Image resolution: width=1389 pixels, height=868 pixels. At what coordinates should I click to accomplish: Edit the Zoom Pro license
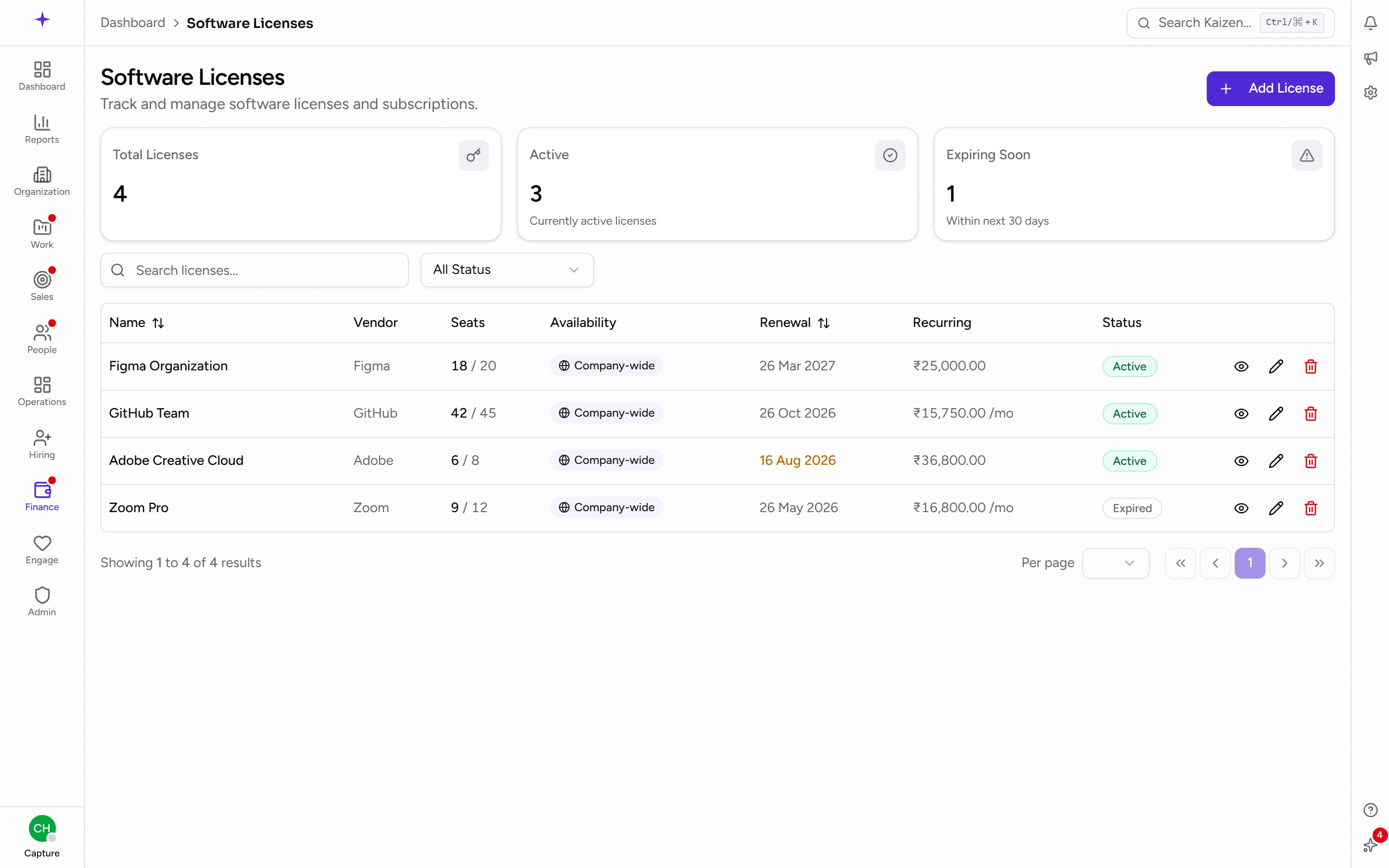1276,508
